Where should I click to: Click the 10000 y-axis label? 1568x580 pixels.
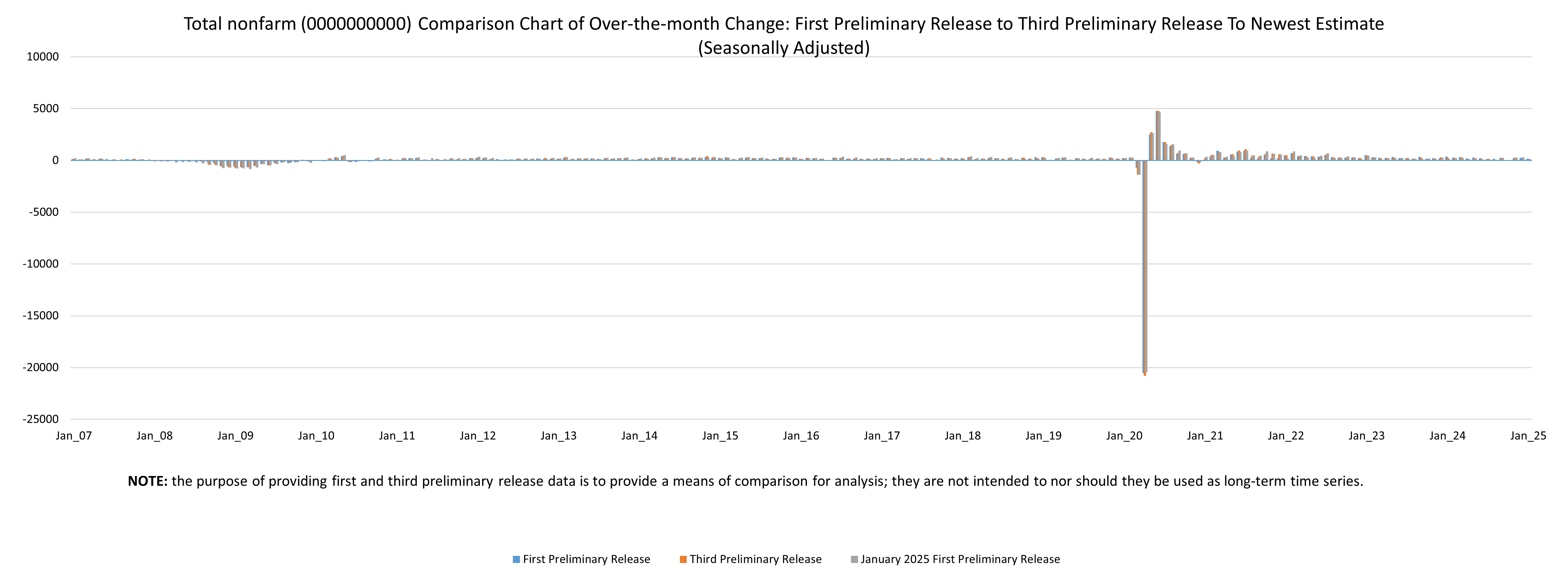click(43, 57)
